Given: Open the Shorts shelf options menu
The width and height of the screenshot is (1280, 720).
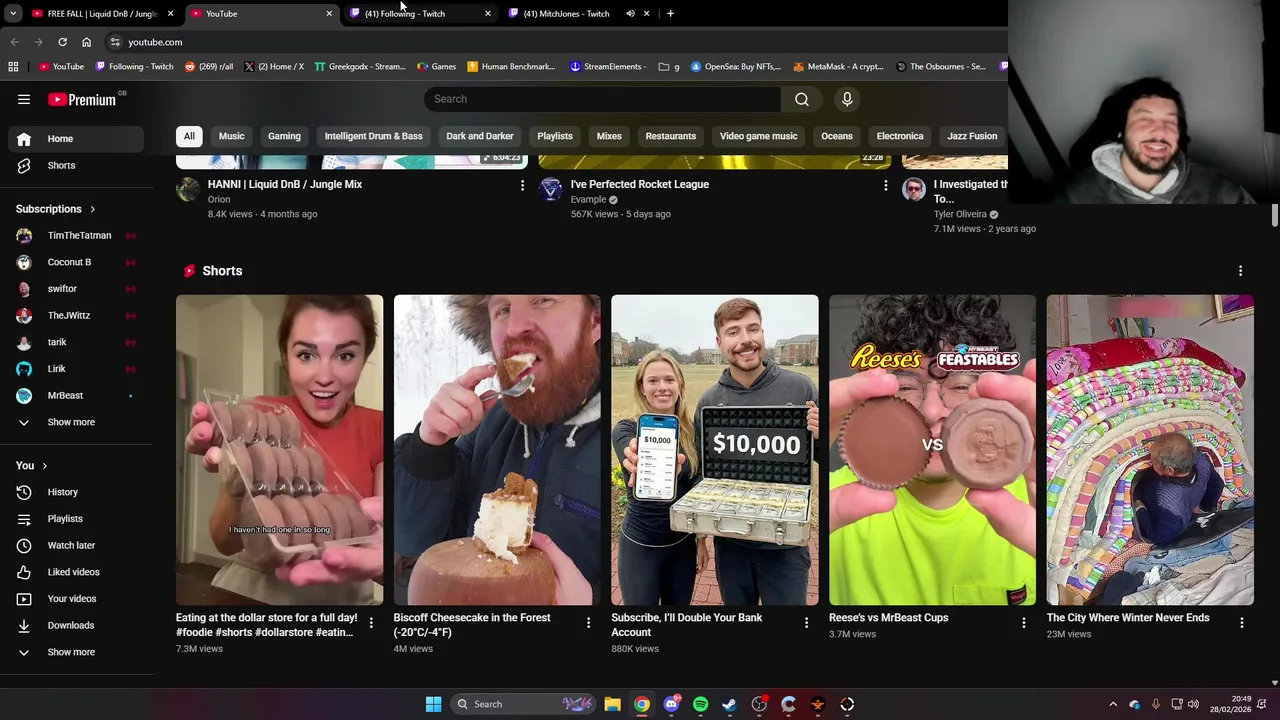Looking at the screenshot, I should coord(1240,271).
